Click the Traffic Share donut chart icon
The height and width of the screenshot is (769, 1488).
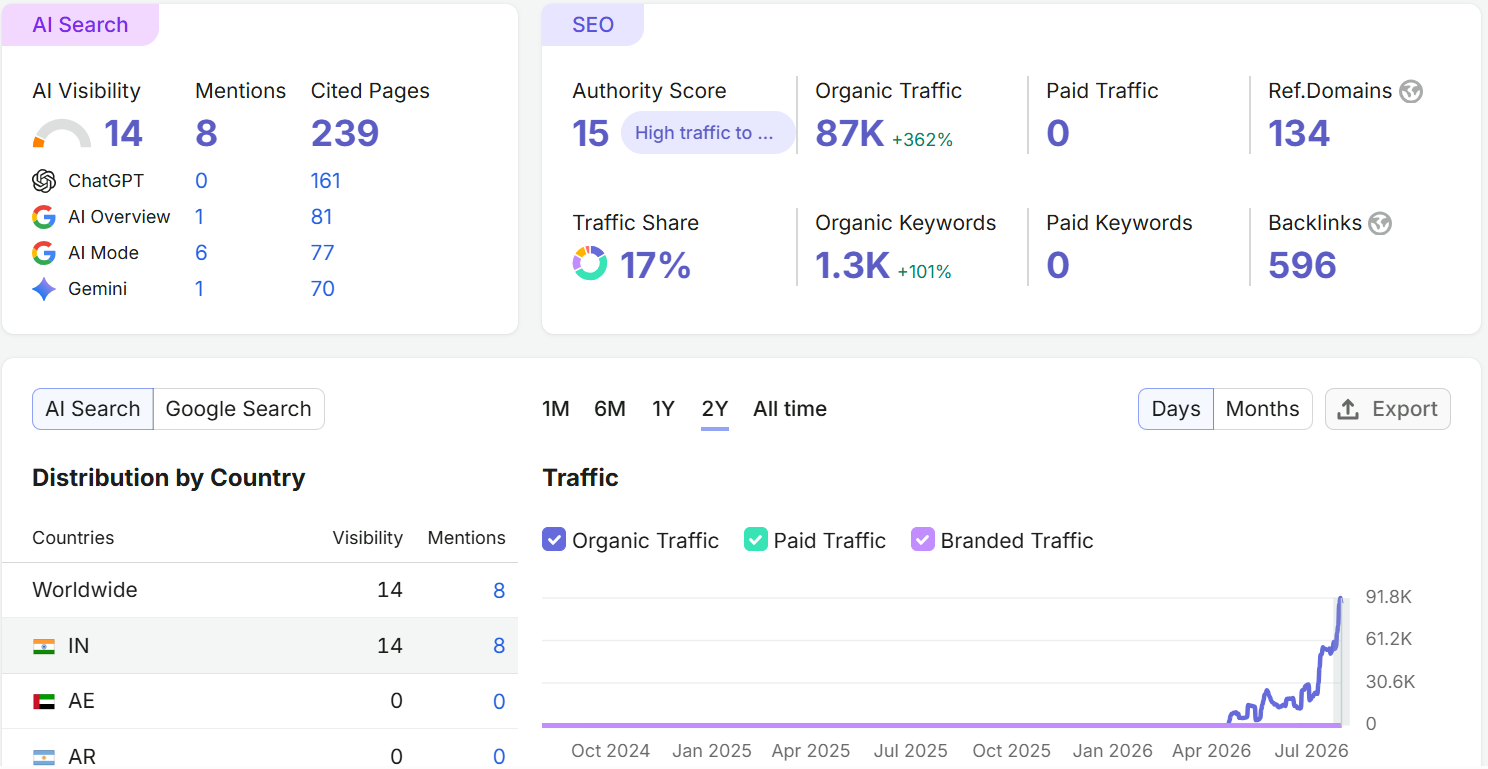590,264
